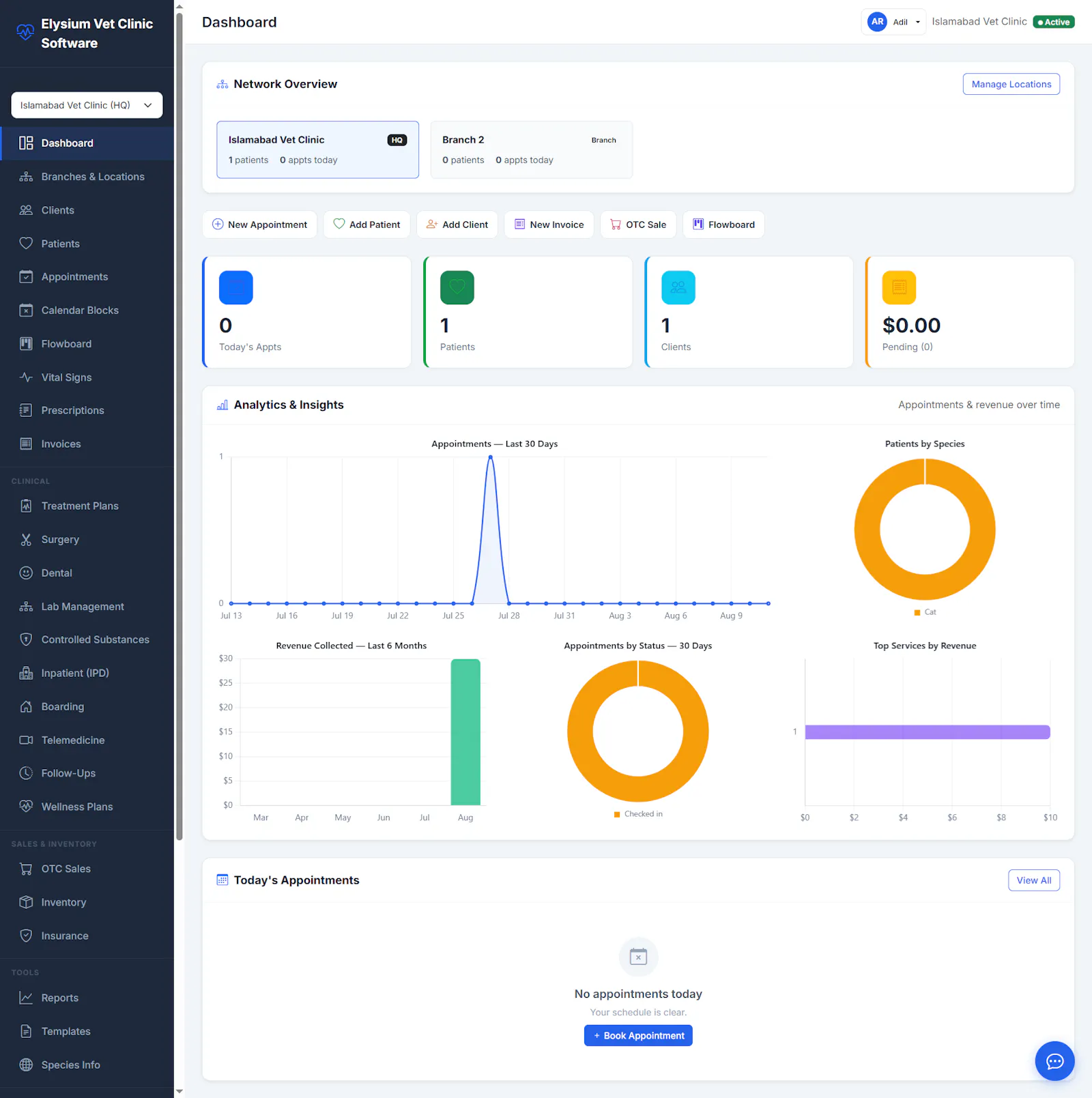Toggle the Checked in legend entry
Image resolution: width=1092 pixels, height=1098 pixels.
[x=638, y=814]
